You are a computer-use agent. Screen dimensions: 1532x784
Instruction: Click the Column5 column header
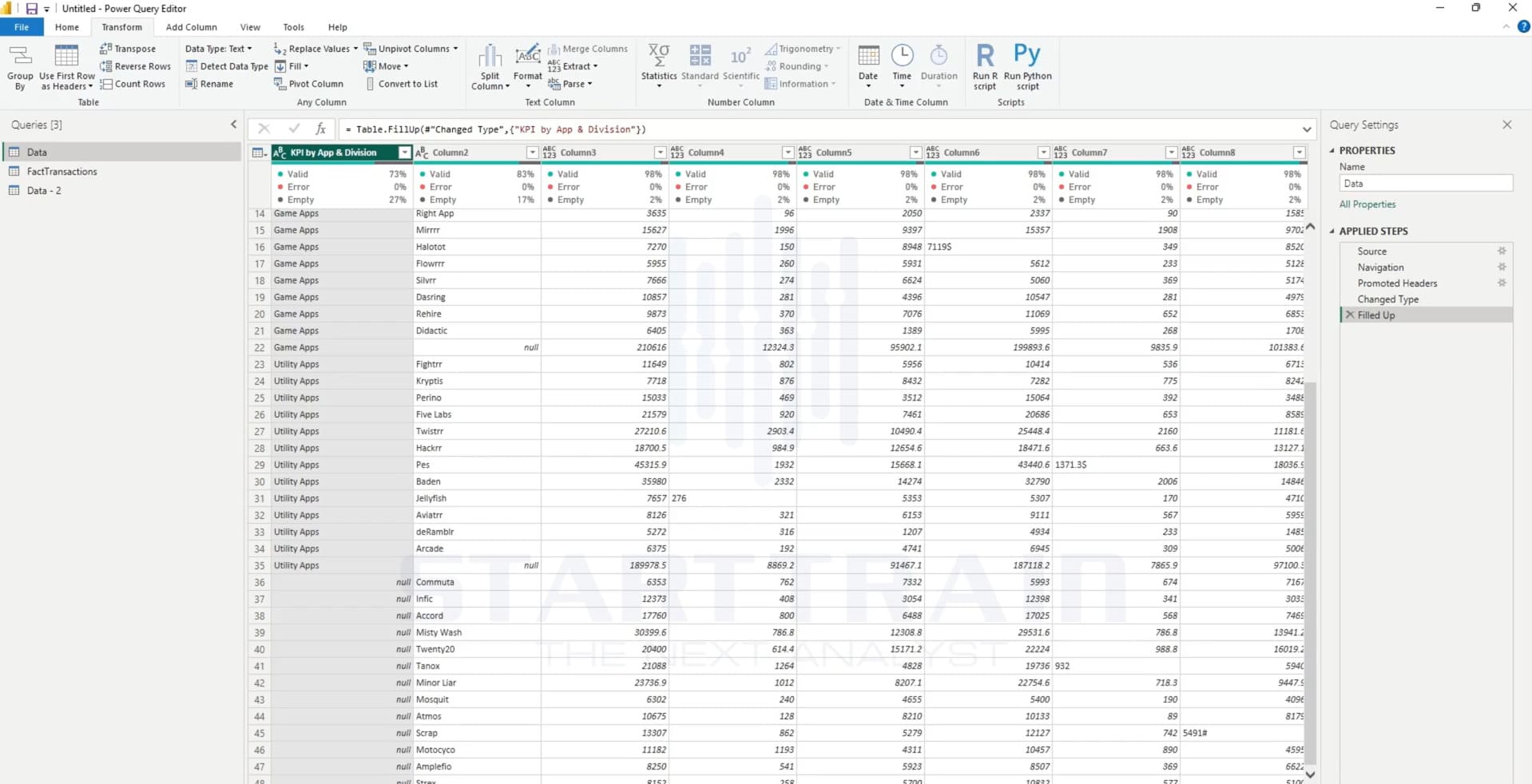click(861, 152)
